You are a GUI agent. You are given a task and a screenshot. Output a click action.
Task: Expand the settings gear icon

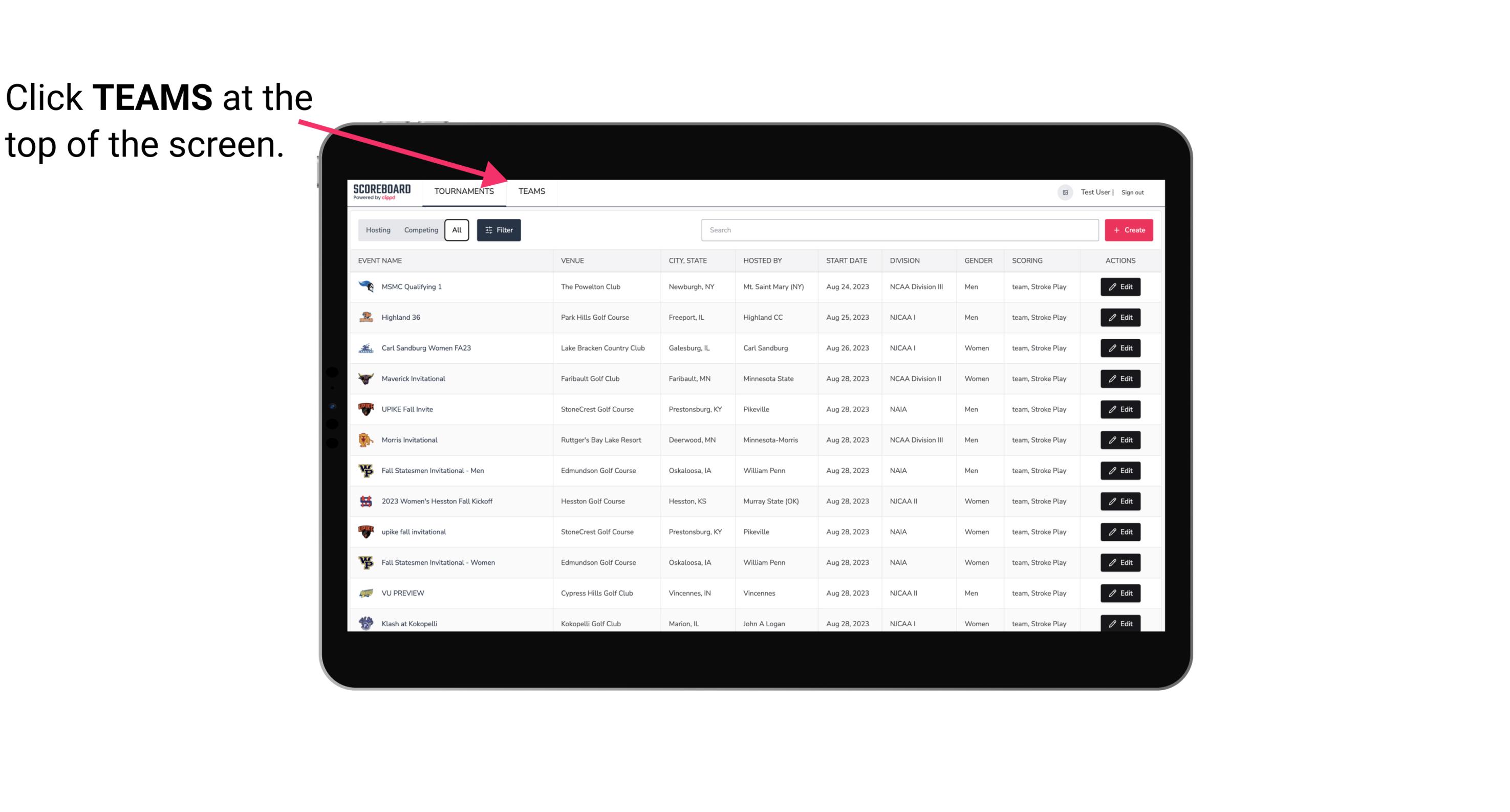coord(1064,191)
